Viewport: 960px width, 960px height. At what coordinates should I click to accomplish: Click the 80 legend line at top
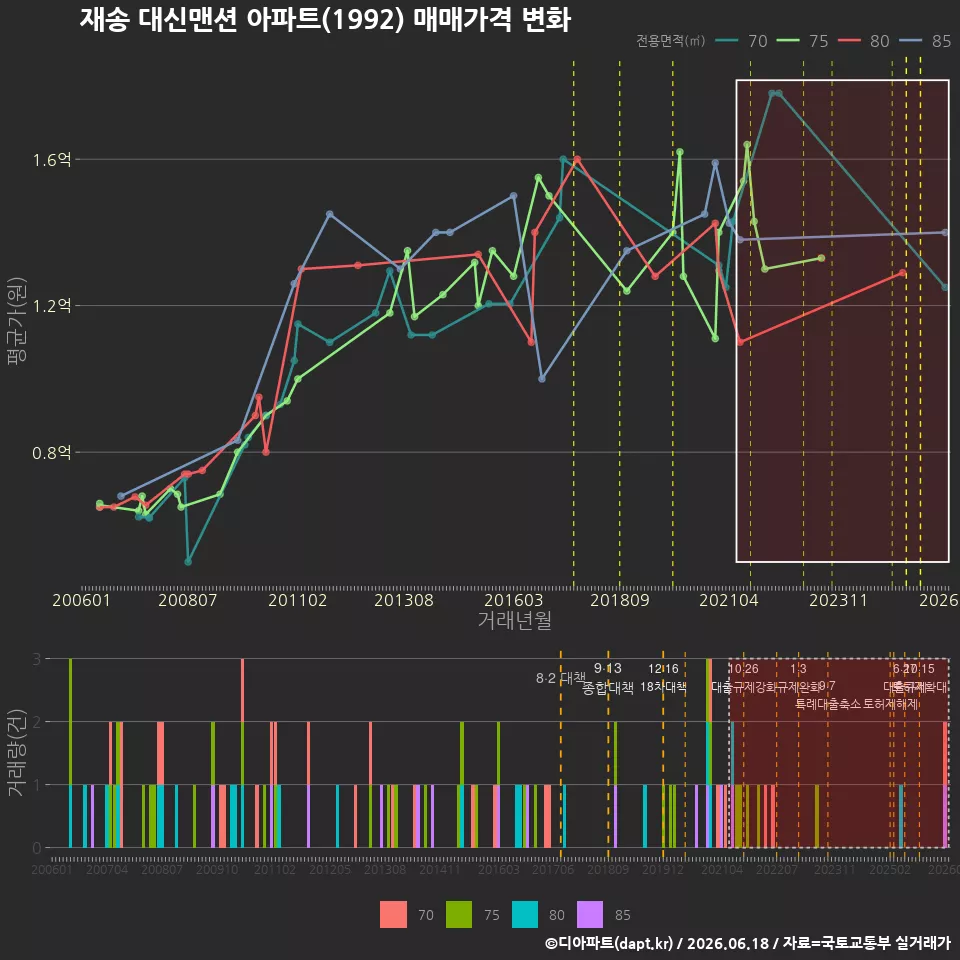click(x=849, y=40)
